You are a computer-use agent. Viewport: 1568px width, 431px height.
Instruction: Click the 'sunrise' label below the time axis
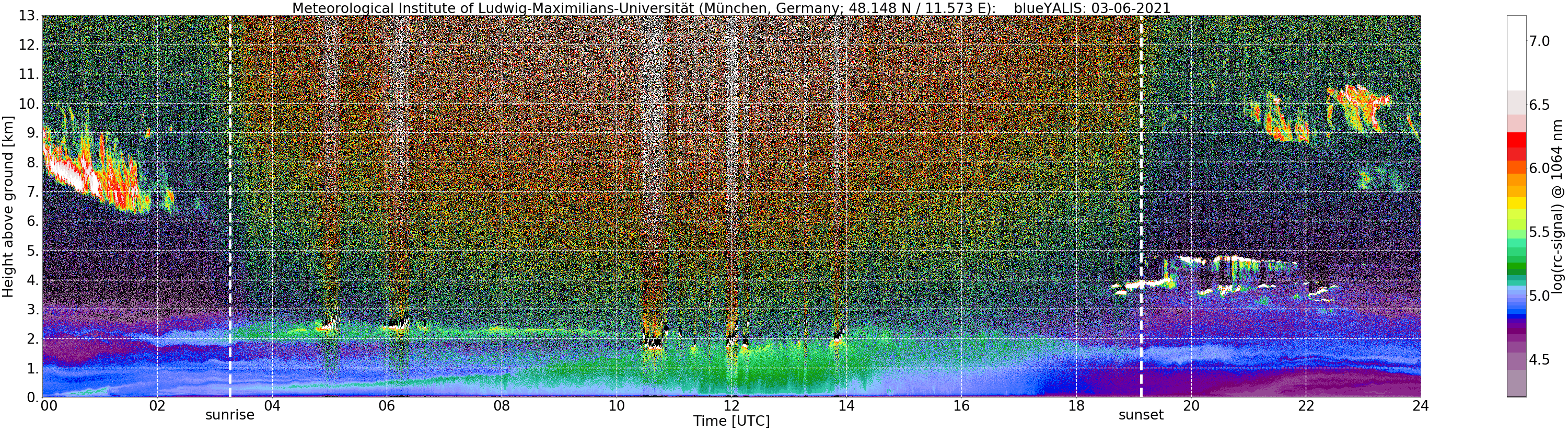229,415
